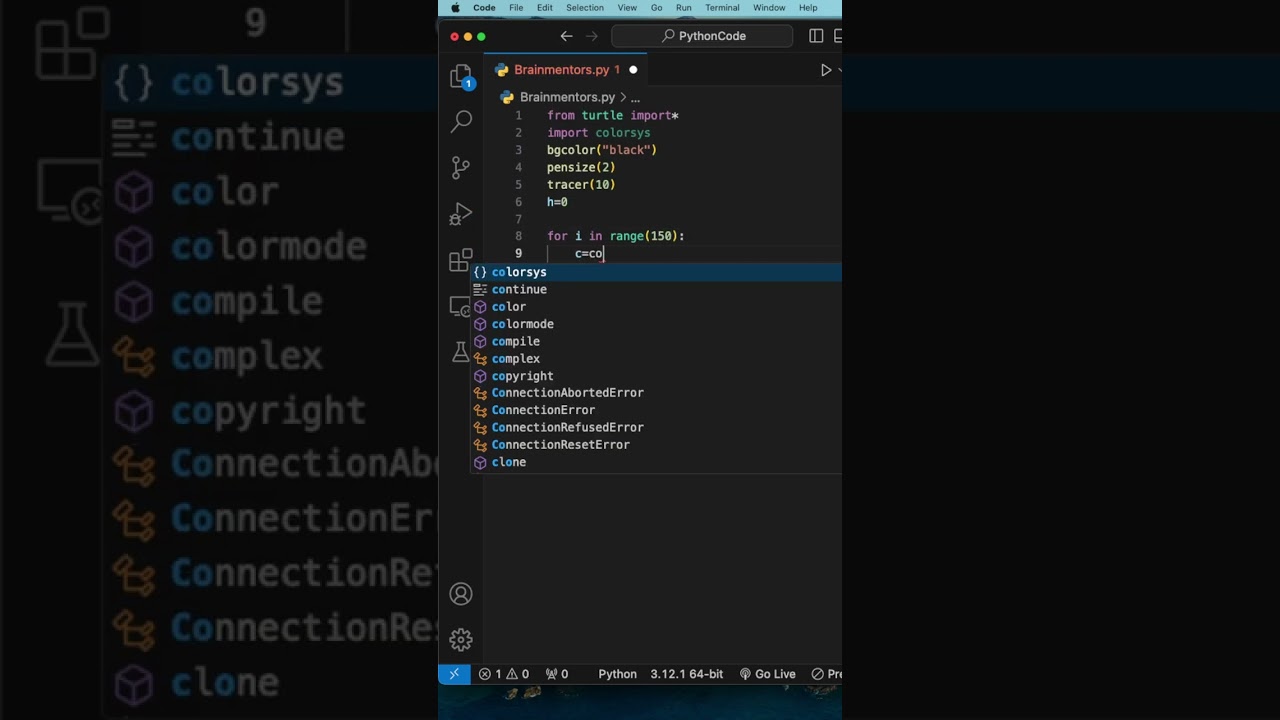The width and height of the screenshot is (1280, 720).
Task: Click the Go Live status bar item
Action: pos(767,674)
